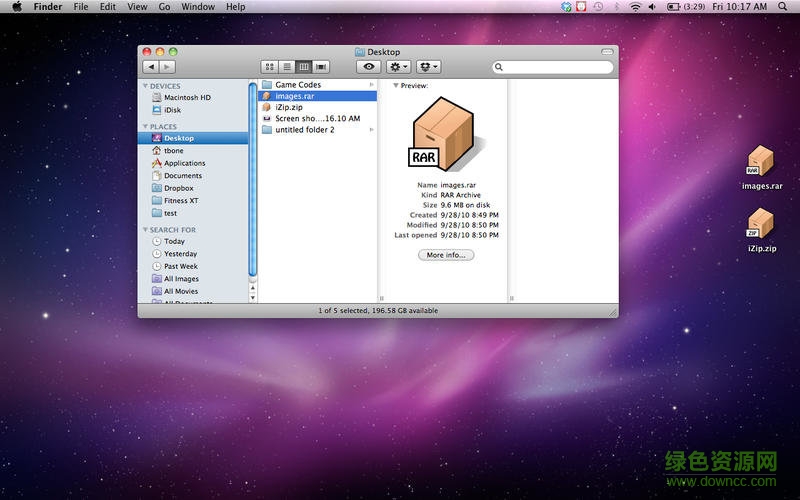Open the Action gear menu
800x500 pixels.
point(399,67)
